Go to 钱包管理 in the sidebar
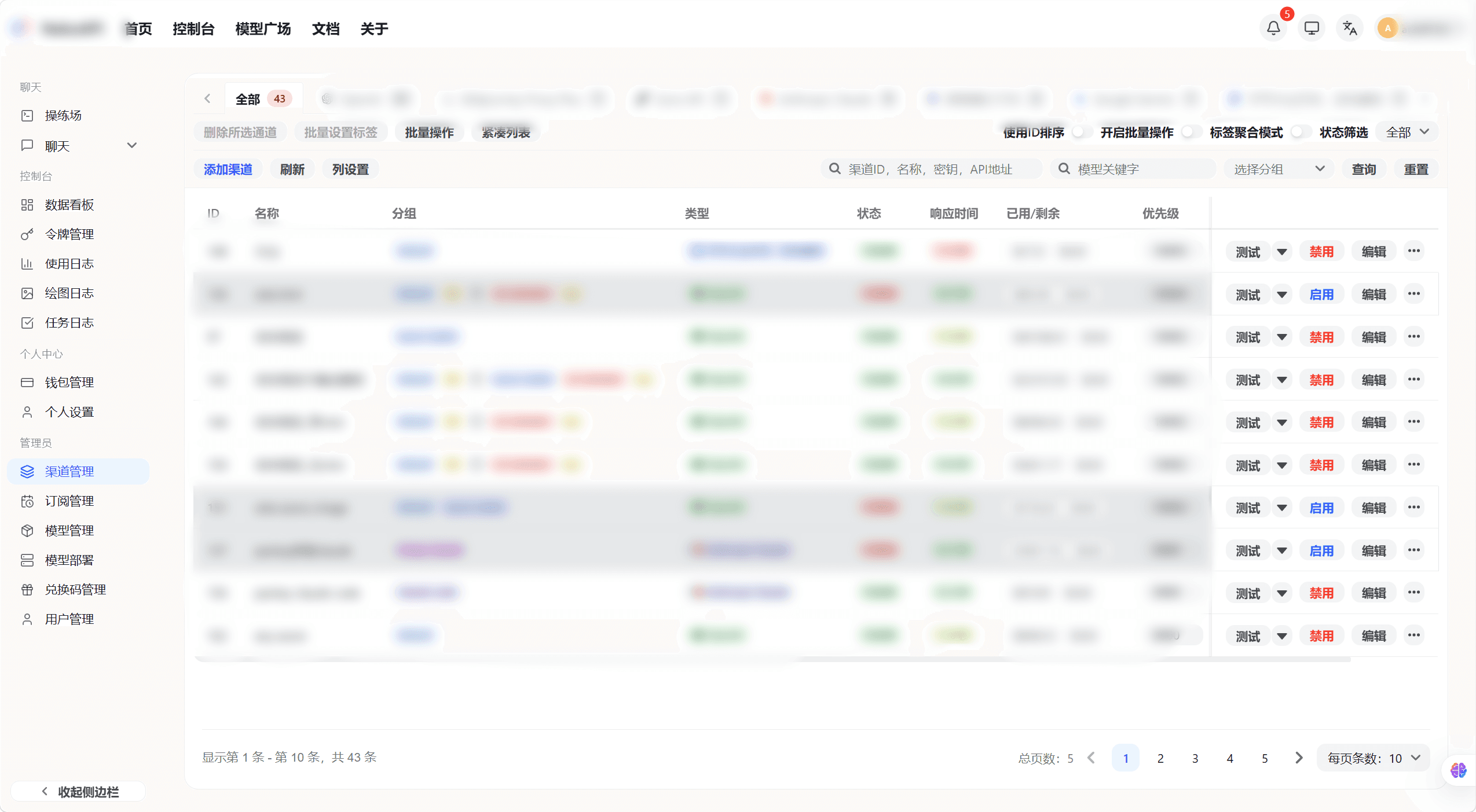Image resolution: width=1476 pixels, height=812 pixels. tap(69, 381)
